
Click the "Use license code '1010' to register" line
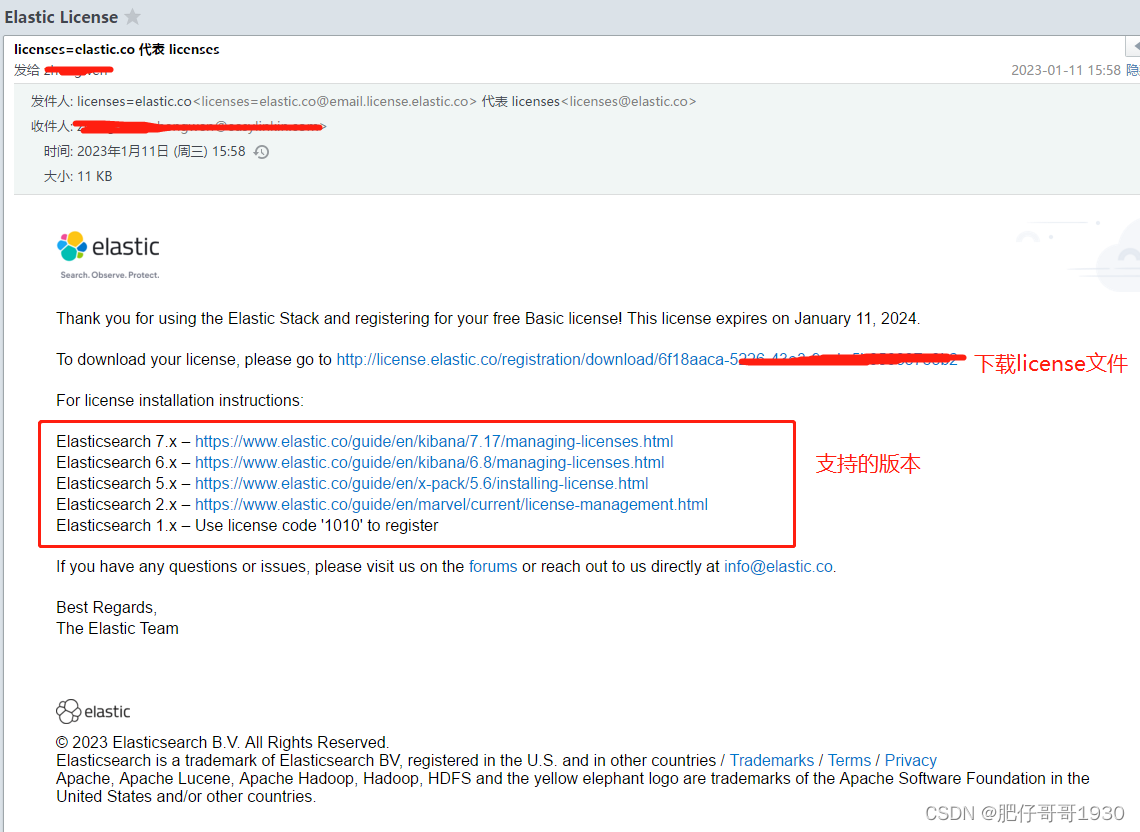coord(316,526)
